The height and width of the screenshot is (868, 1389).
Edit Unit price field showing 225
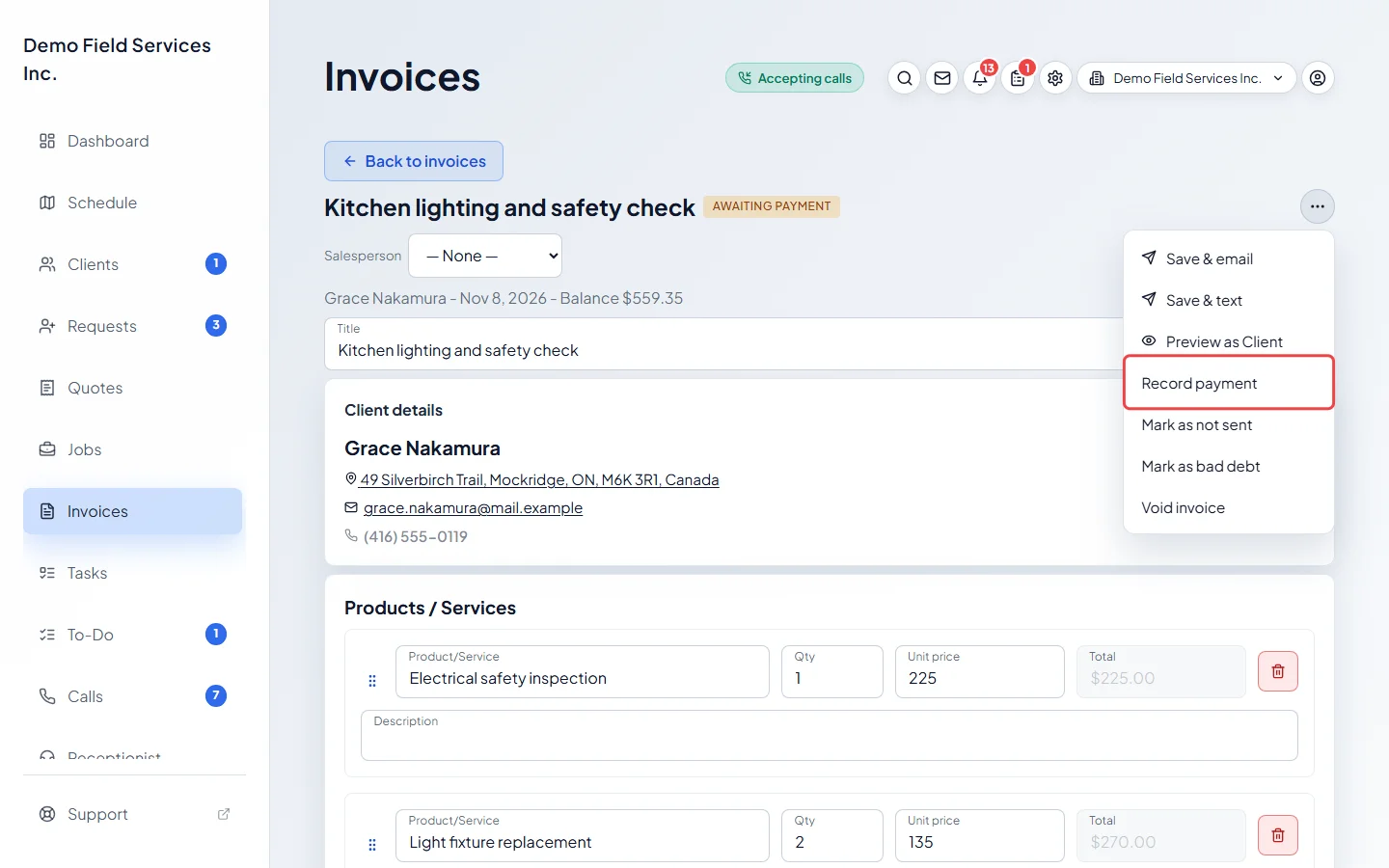tap(980, 671)
